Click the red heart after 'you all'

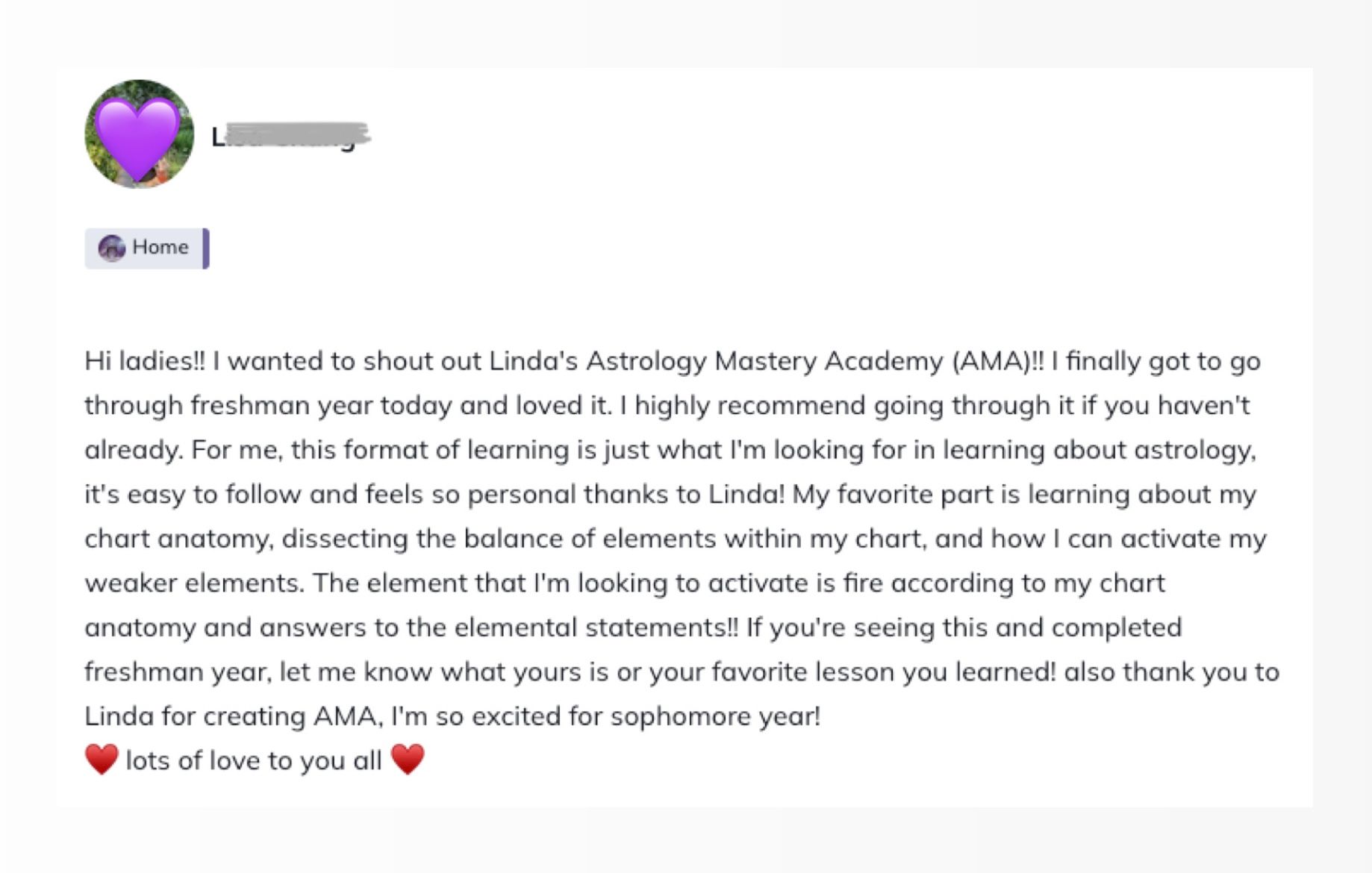pyautogui.click(x=408, y=760)
